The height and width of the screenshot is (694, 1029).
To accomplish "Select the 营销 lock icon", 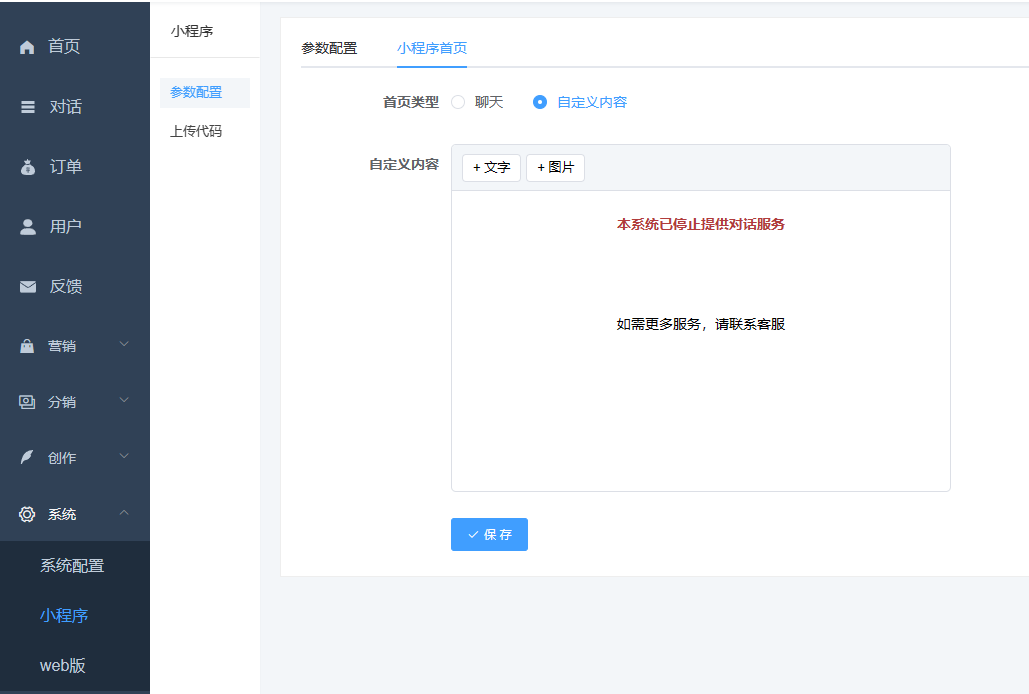I will pyautogui.click(x=26, y=344).
